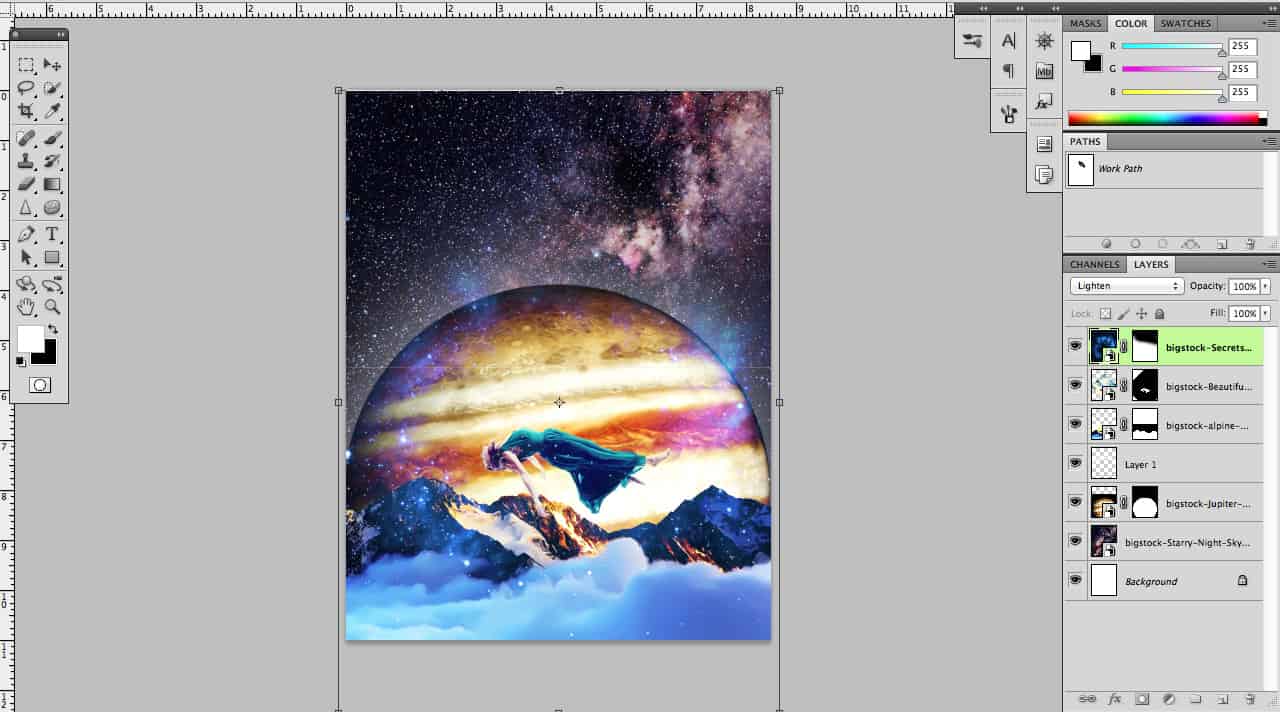The height and width of the screenshot is (712, 1280).
Task: Toggle lock all layer attributes
Action: coord(1160,314)
